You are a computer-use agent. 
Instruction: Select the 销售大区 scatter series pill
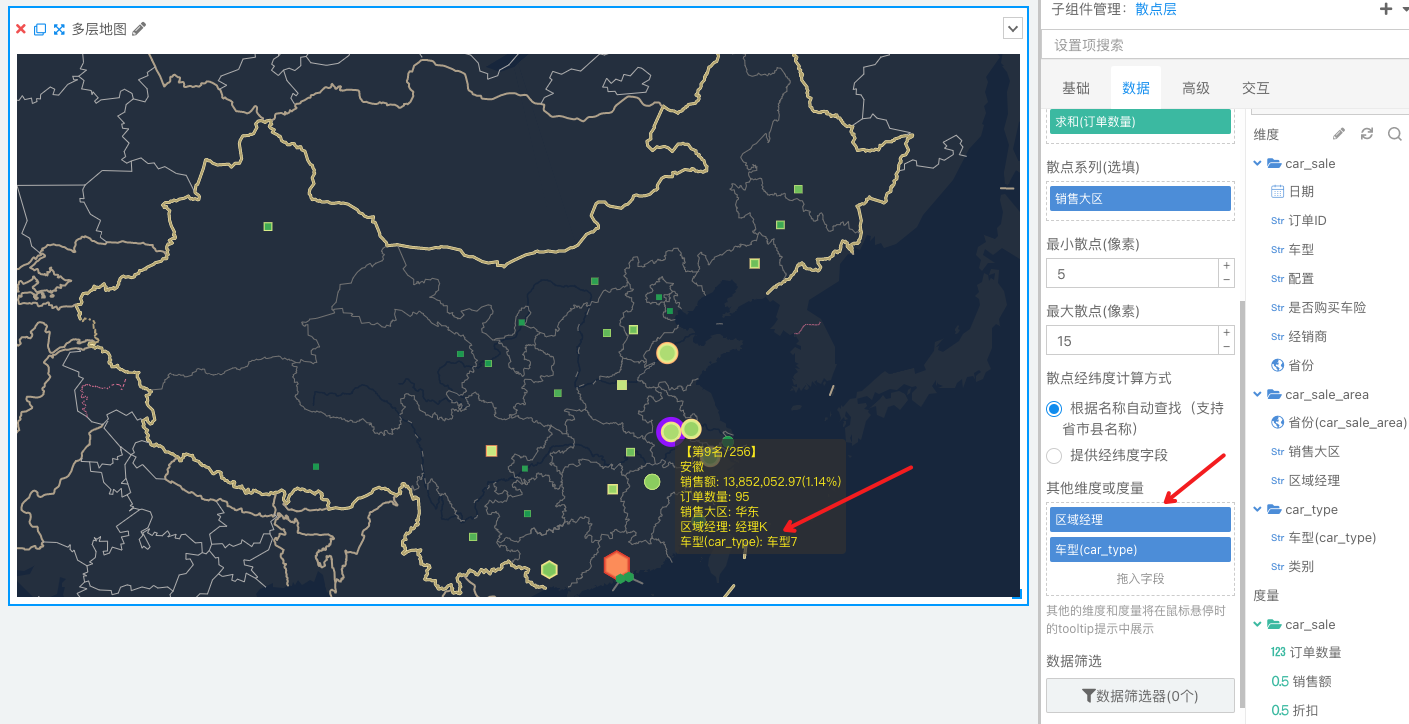pos(1140,199)
